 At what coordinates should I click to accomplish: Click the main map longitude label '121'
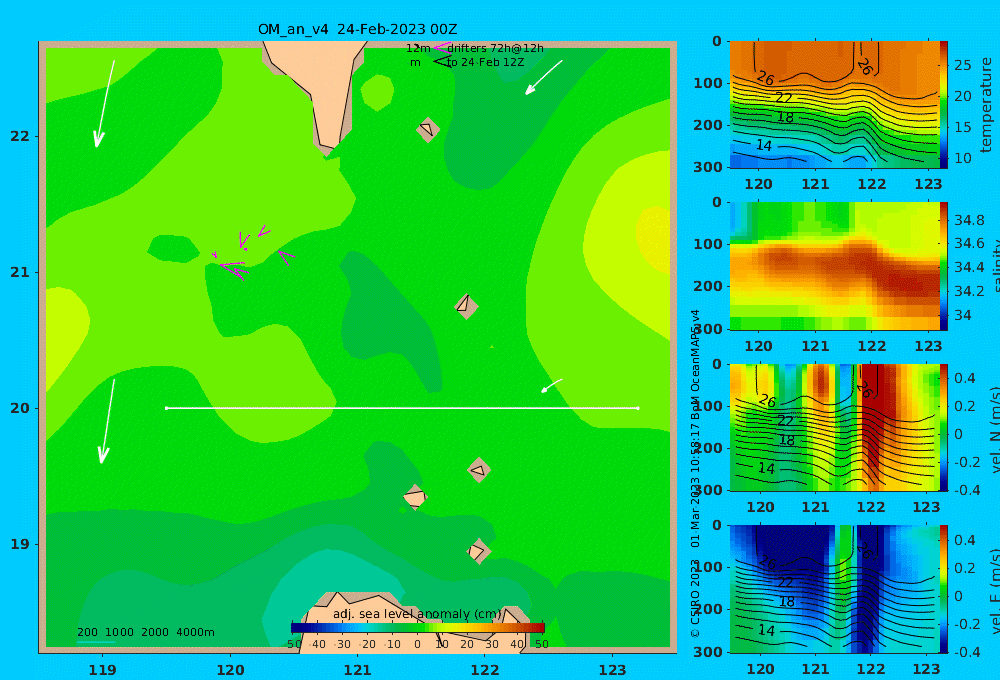[357, 670]
